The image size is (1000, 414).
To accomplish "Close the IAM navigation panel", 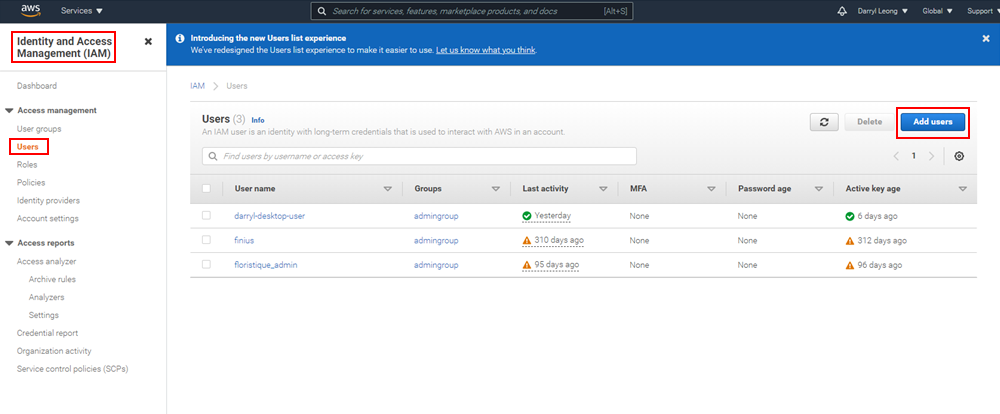I will point(148,41).
